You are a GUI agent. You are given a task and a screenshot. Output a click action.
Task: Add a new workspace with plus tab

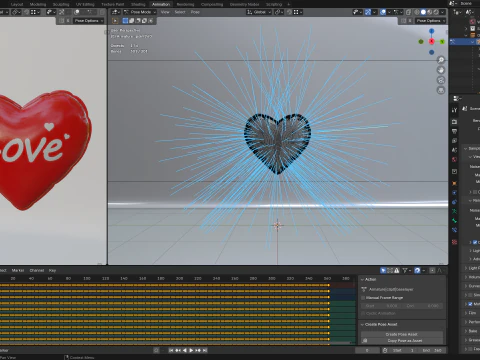[289, 4]
